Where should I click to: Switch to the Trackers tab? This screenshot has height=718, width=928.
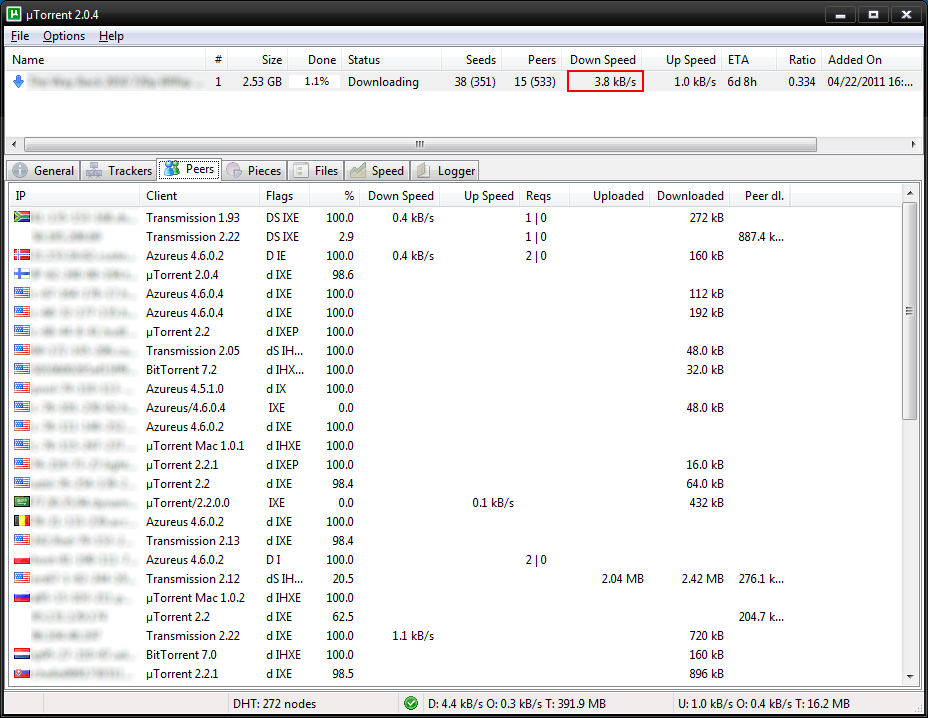[x=120, y=171]
